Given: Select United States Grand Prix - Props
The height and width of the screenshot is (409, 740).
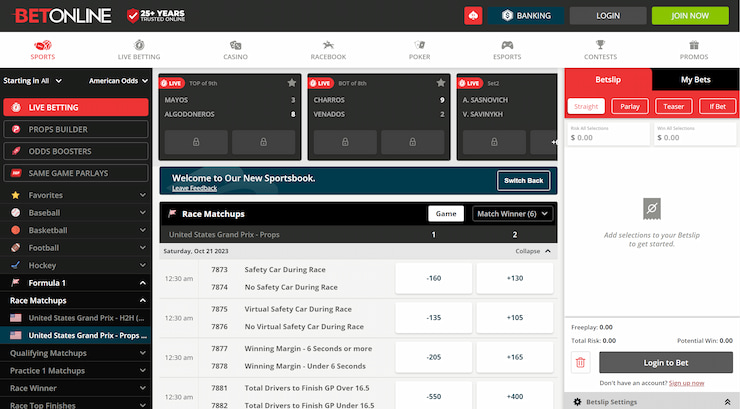Looking at the screenshot, I should coord(76,335).
